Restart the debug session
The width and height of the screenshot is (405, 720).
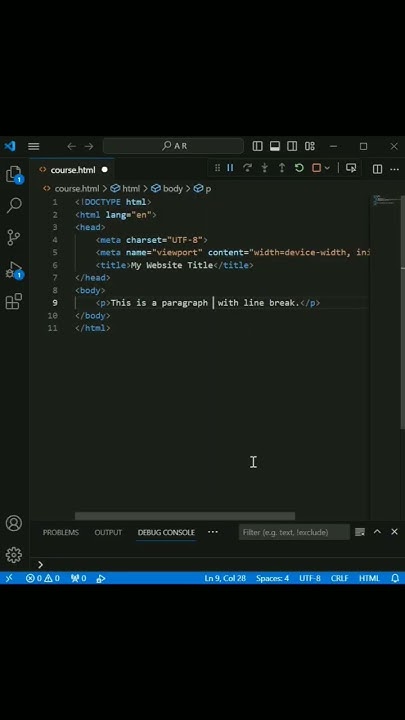(x=299, y=168)
